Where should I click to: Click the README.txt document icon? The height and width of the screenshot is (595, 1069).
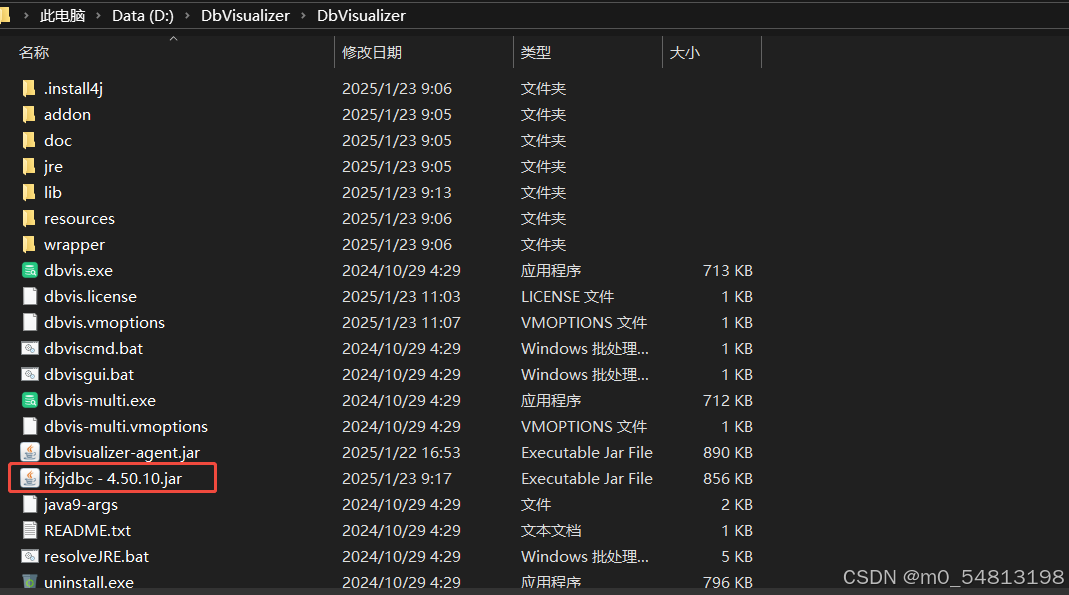tap(29, 530)
